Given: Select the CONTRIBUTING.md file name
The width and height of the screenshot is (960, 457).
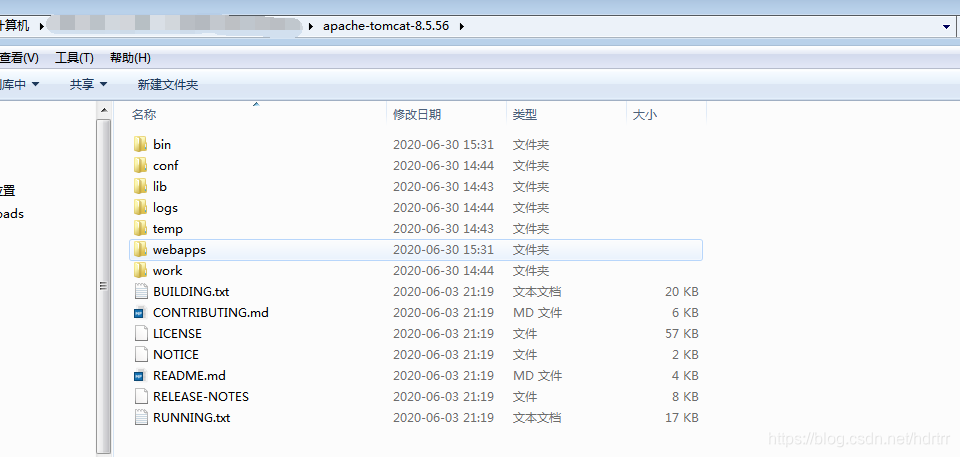Looking at the screenshot, I should [211, 312].
